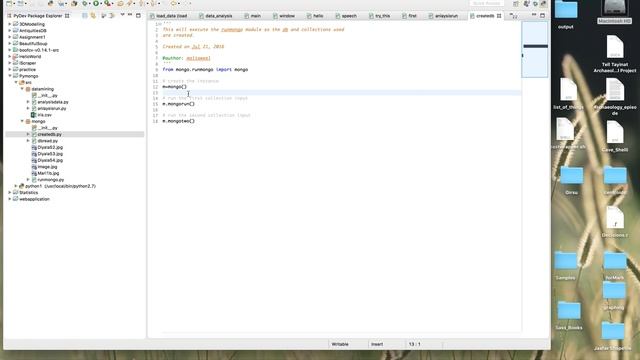Select runmongo.py file

click(51, 180)
